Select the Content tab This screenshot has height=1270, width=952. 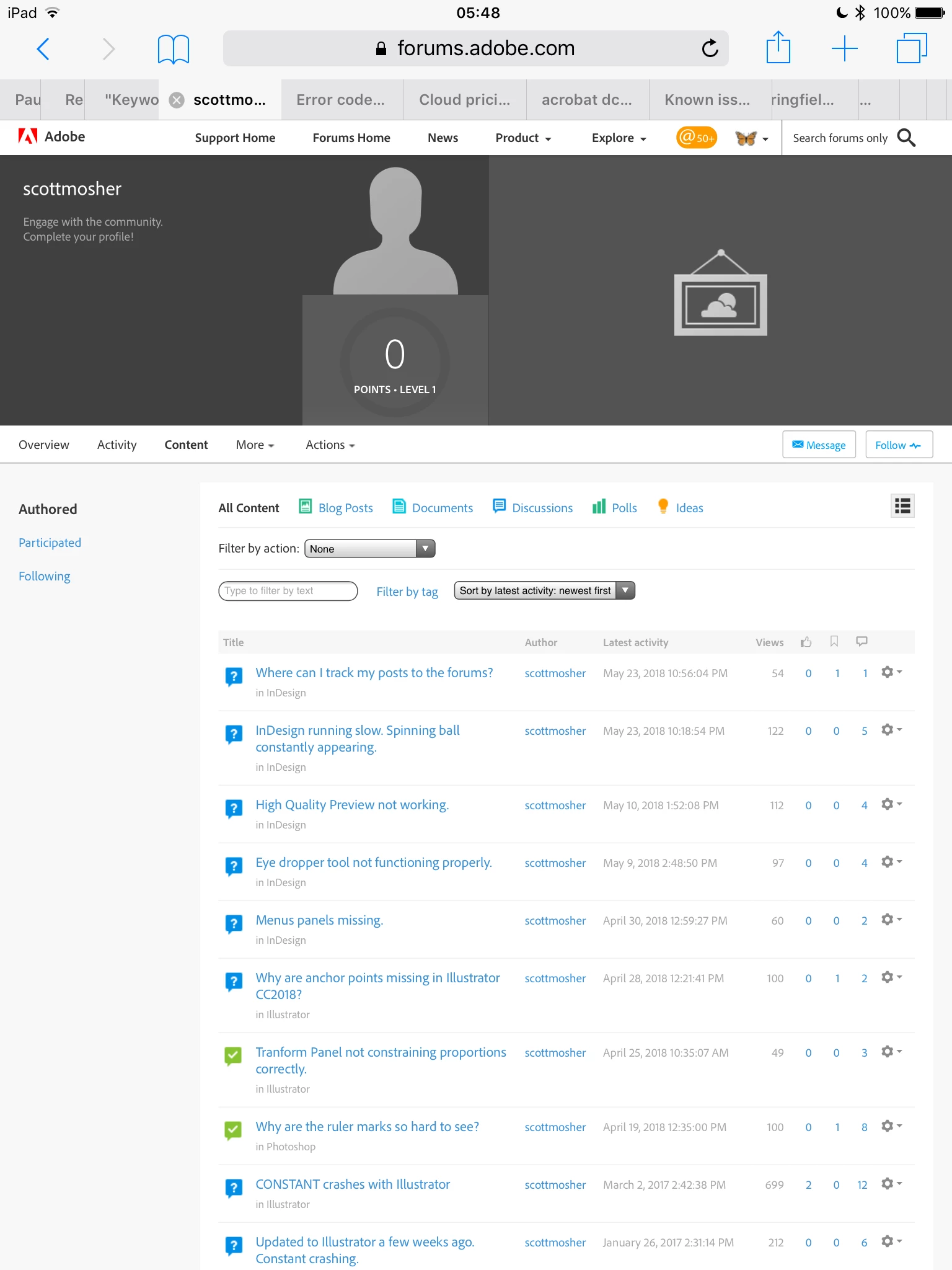pos(186,445)
